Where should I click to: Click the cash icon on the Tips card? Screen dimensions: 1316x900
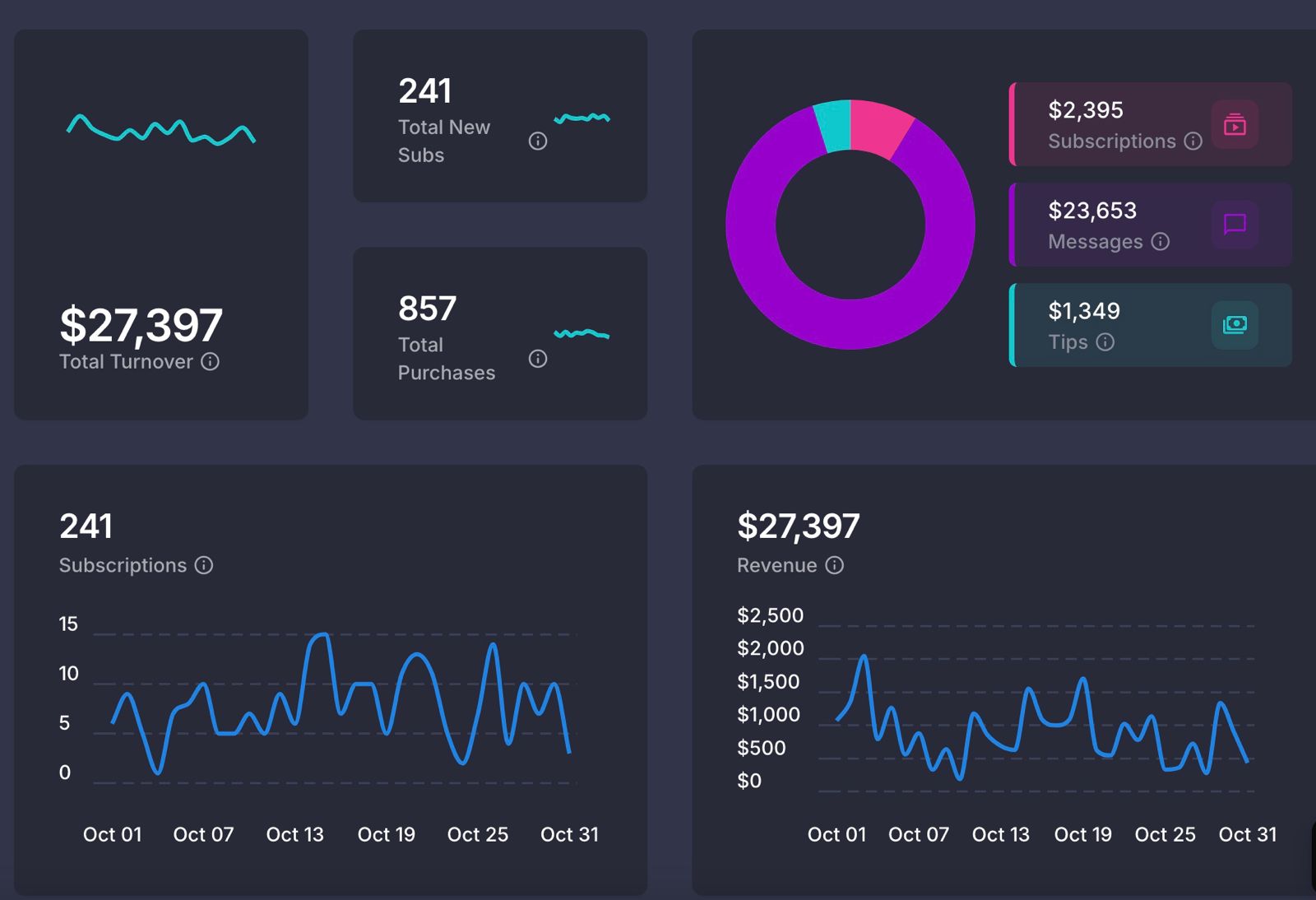click(1233, 325)
